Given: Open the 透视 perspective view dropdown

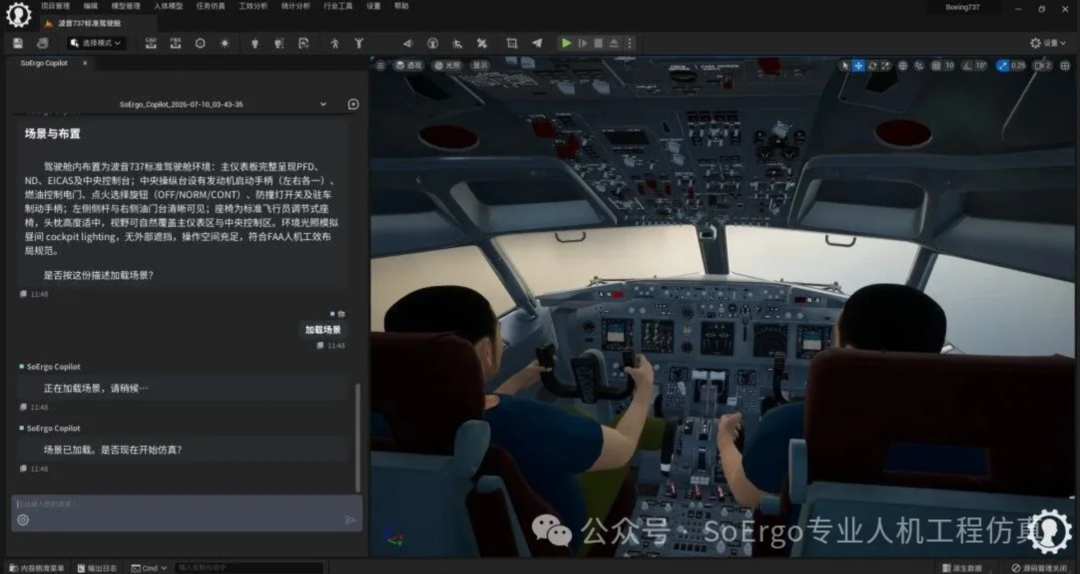Looking at the screenshot, I should pos(408,65).
